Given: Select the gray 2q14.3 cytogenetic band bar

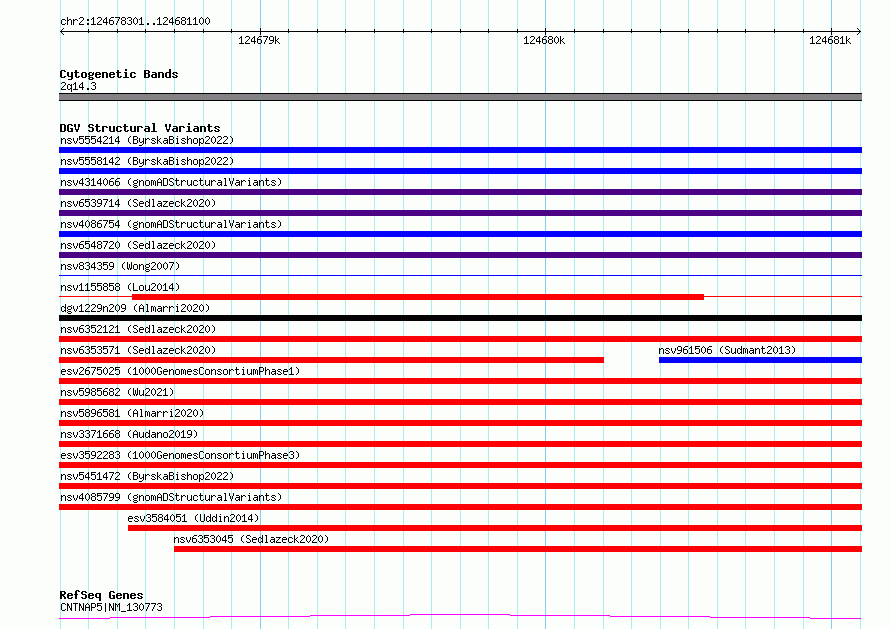Looking at the screenshot, I should [x=460, y=97].
